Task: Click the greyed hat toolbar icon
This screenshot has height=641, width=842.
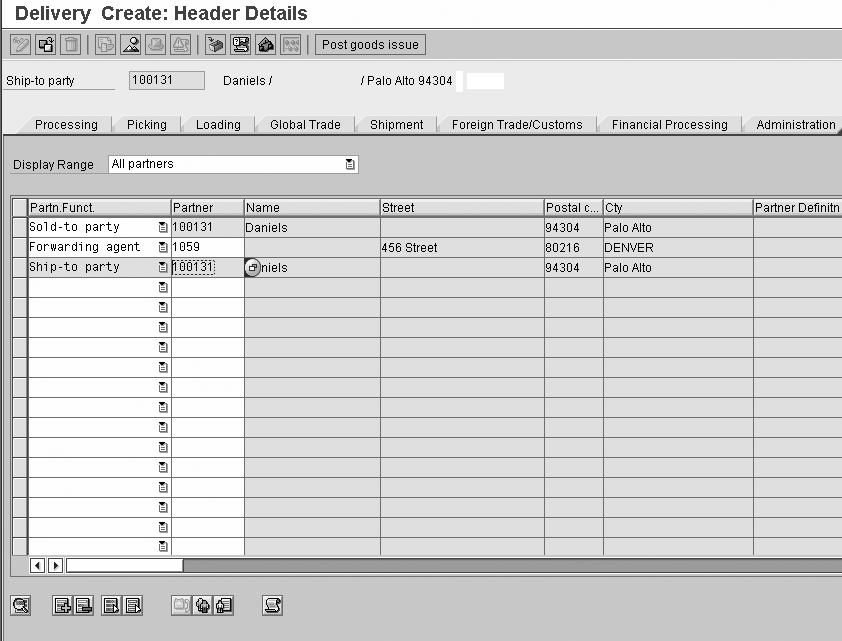Action: pos(155,45)
